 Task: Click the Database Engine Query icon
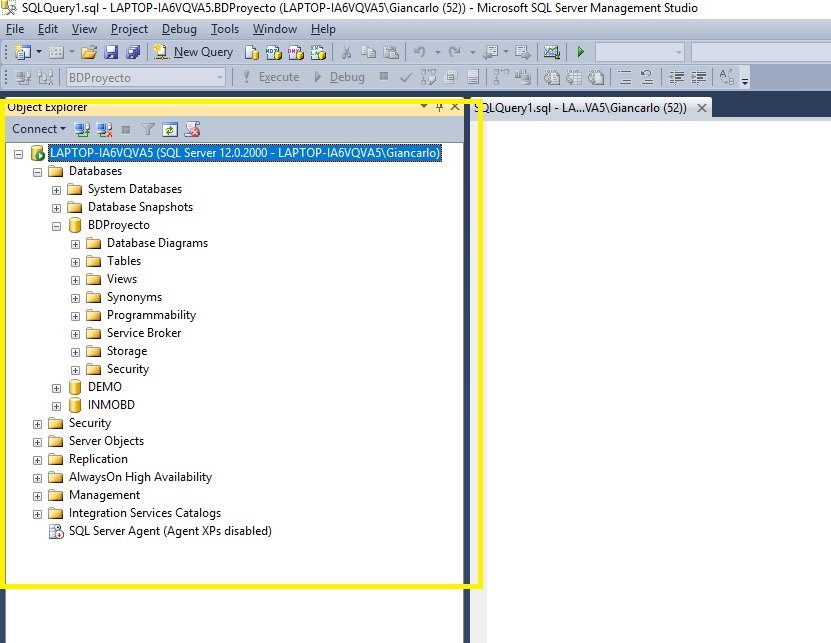click(252, 52)
